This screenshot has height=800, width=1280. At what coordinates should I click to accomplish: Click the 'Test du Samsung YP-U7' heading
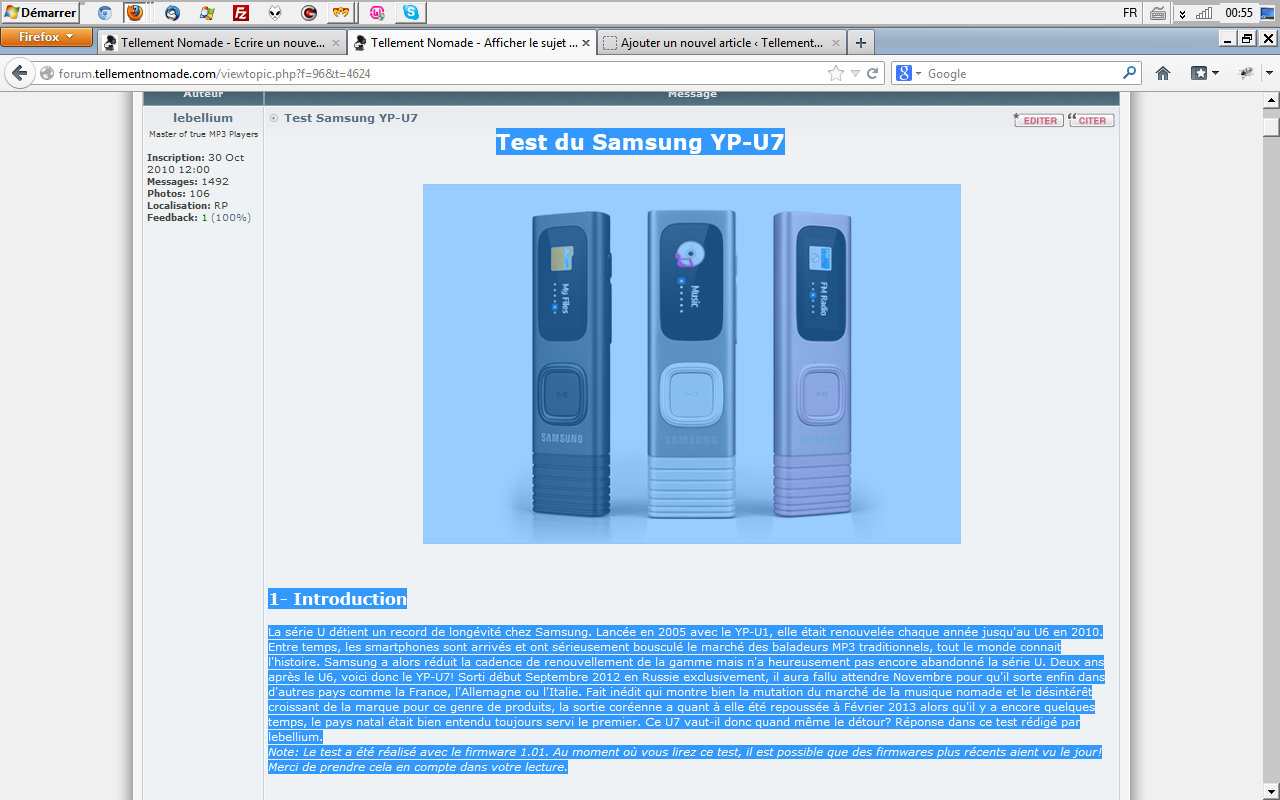tap(640, 142)
